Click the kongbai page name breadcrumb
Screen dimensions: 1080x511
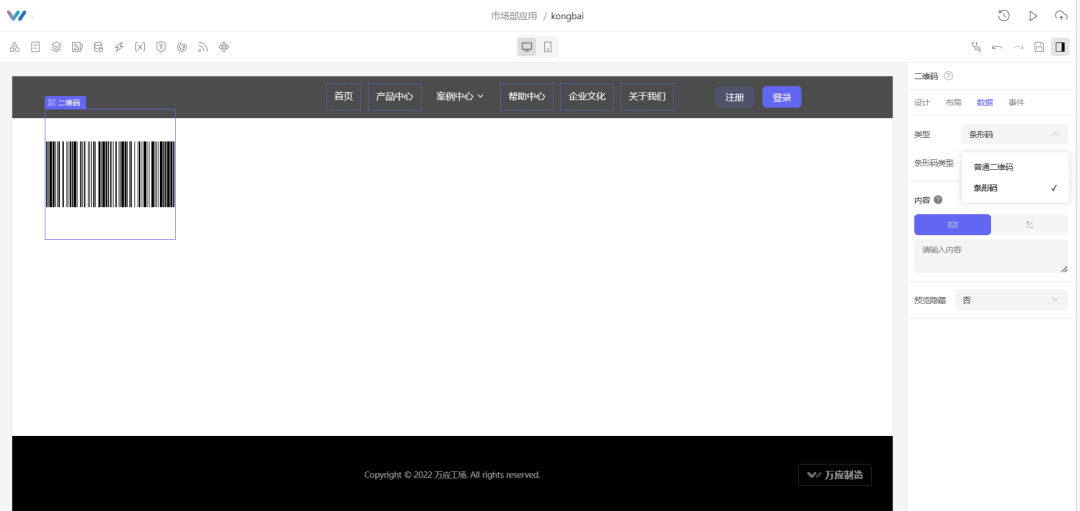point(568,16)
